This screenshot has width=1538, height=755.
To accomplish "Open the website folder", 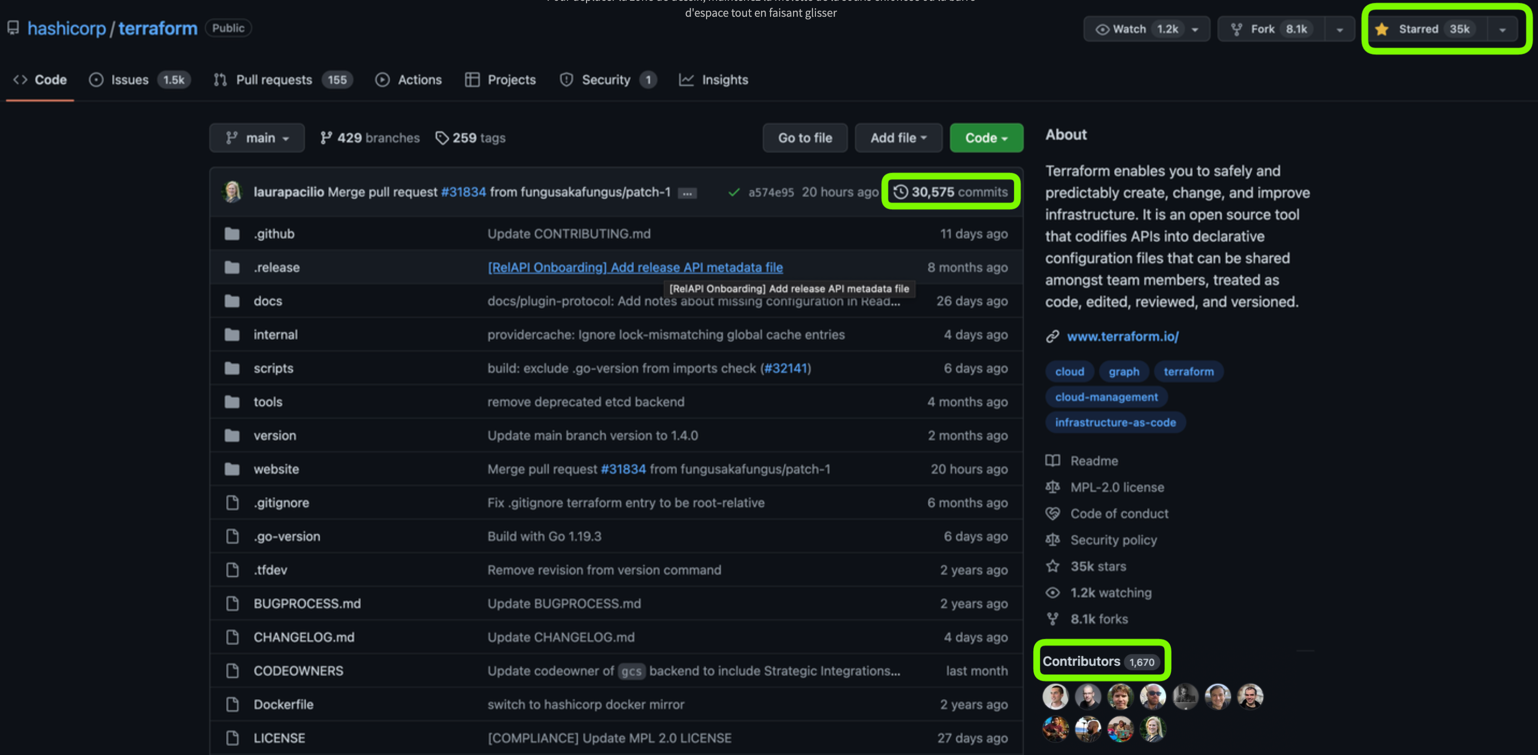I will click(276, 469).
